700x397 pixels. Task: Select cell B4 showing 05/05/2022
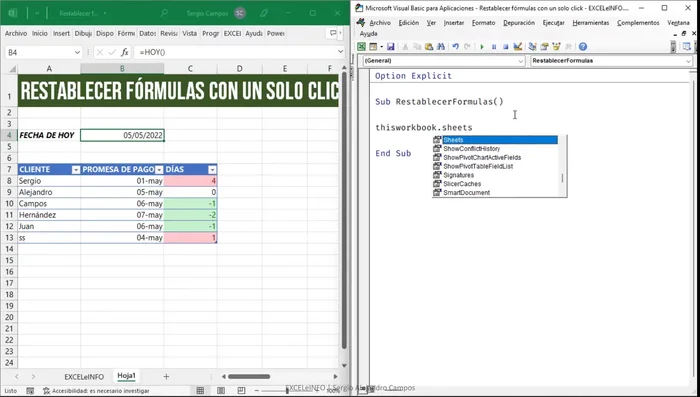point(122,135)
